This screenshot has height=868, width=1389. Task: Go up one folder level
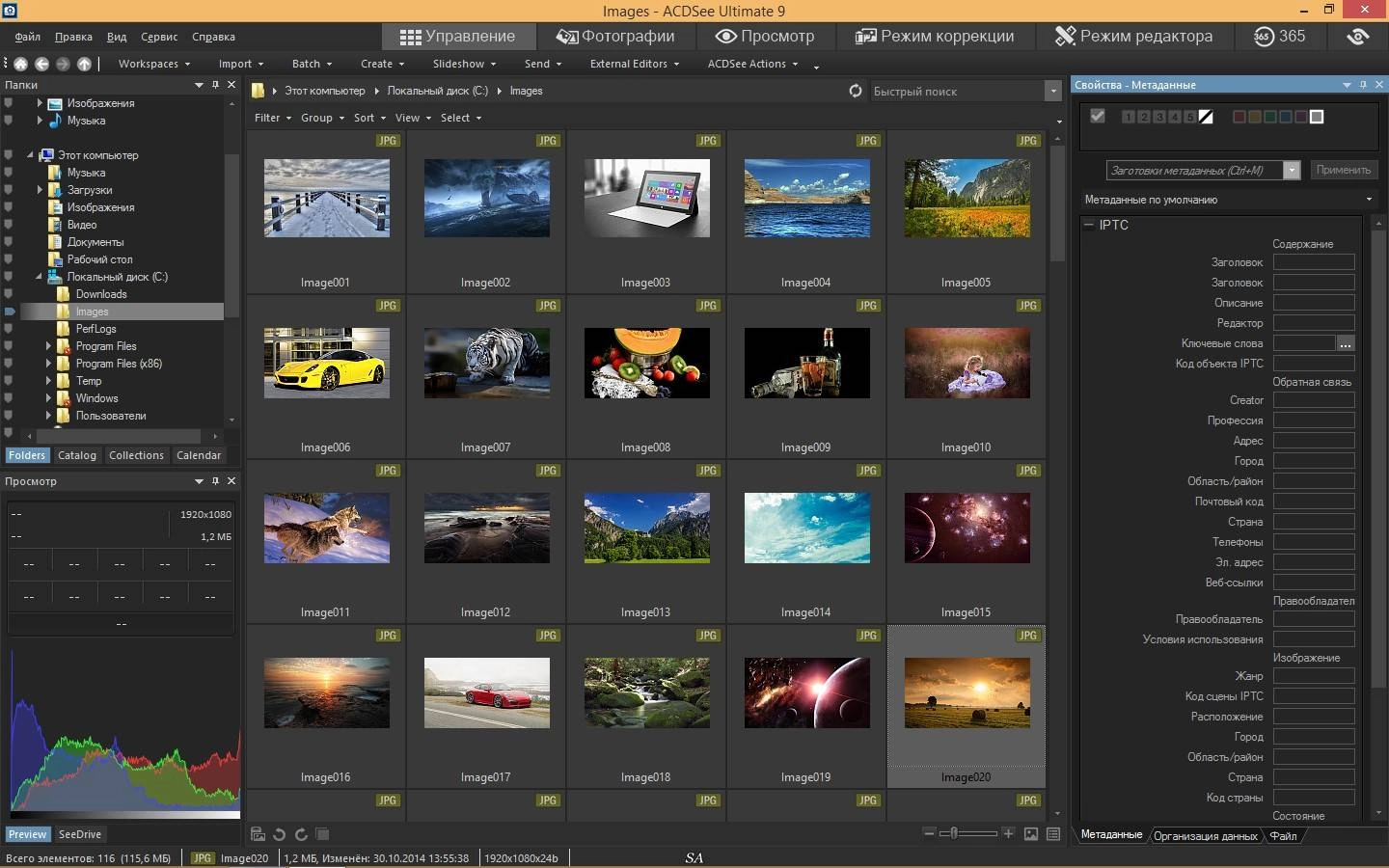pos(84,64)
